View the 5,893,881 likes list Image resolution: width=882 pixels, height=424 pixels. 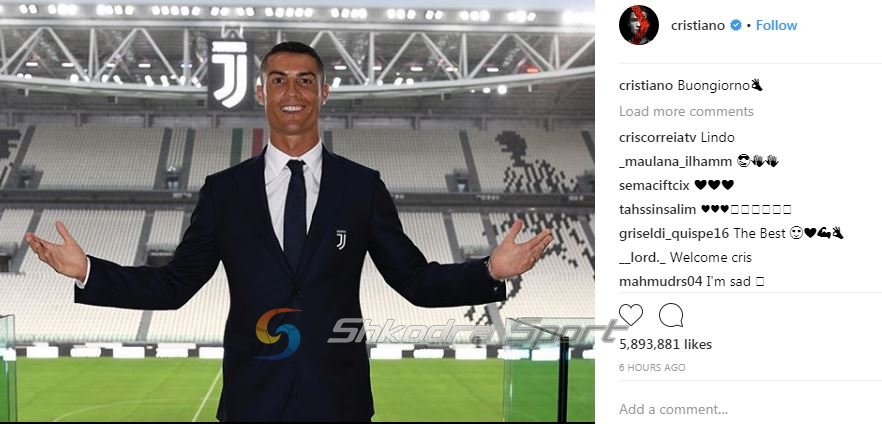pyautogui.click(x=665, y=344)
